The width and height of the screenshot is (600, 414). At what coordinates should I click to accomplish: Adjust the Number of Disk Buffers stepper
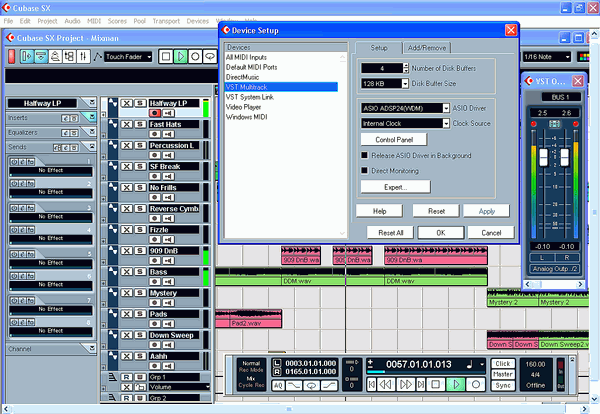click(x=406, y=68)
